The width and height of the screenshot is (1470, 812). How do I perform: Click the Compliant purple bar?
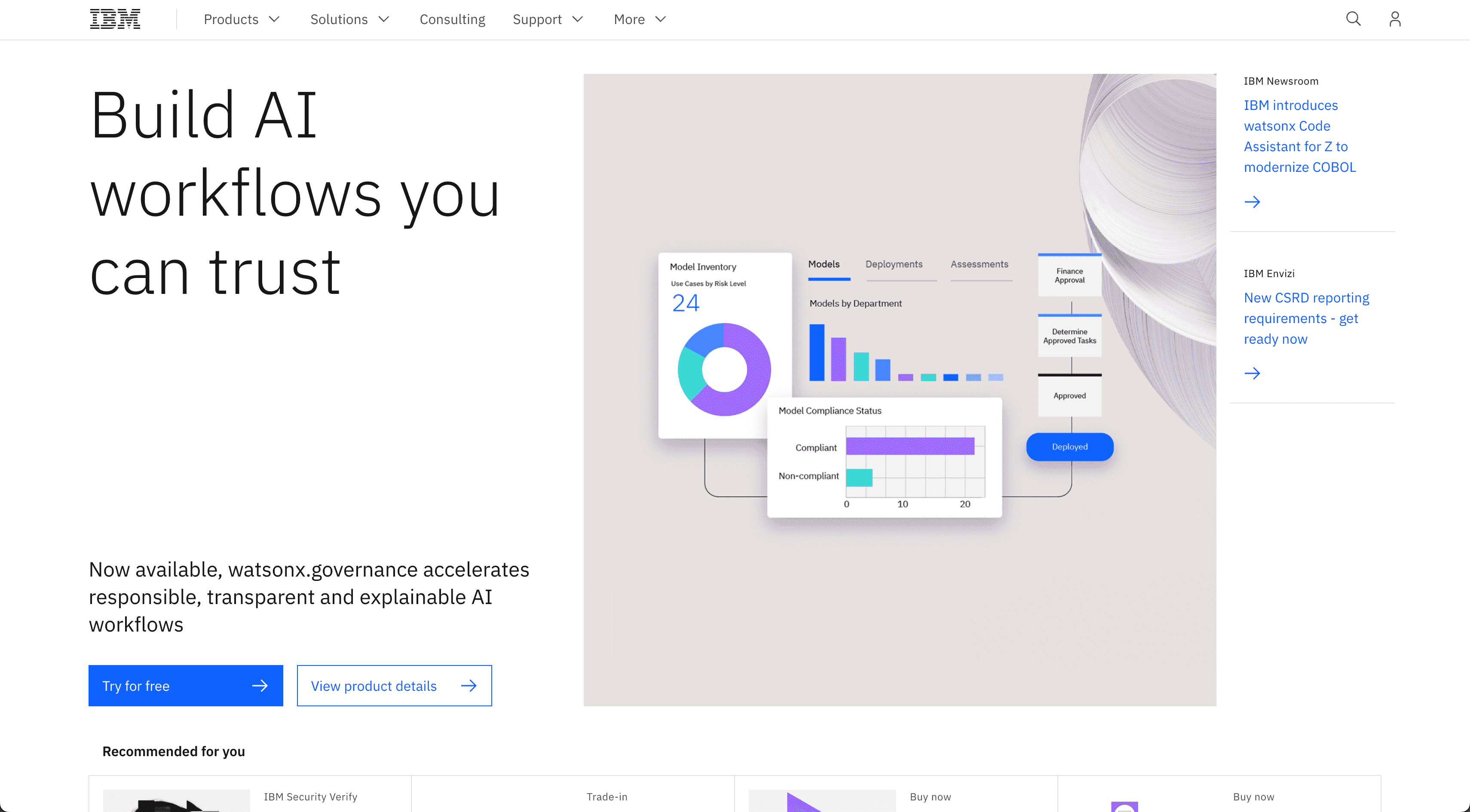point(910,446)
